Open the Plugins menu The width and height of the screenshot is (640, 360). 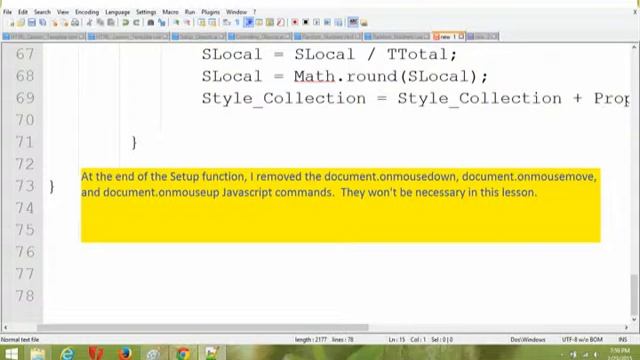pyautogui.click(x=211, y=12)
